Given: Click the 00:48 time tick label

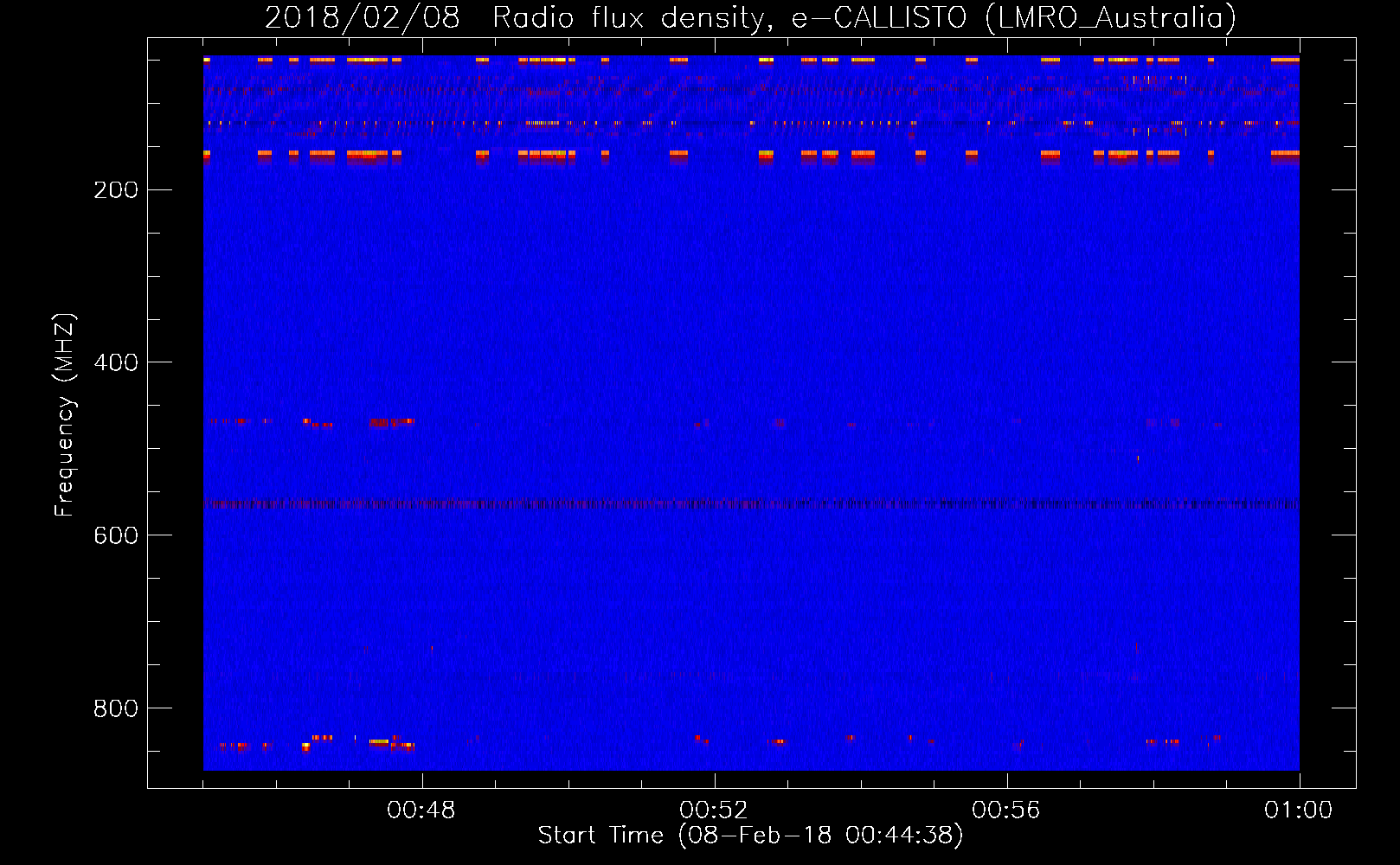Looking at the screenshot, I should pos(421,811).
